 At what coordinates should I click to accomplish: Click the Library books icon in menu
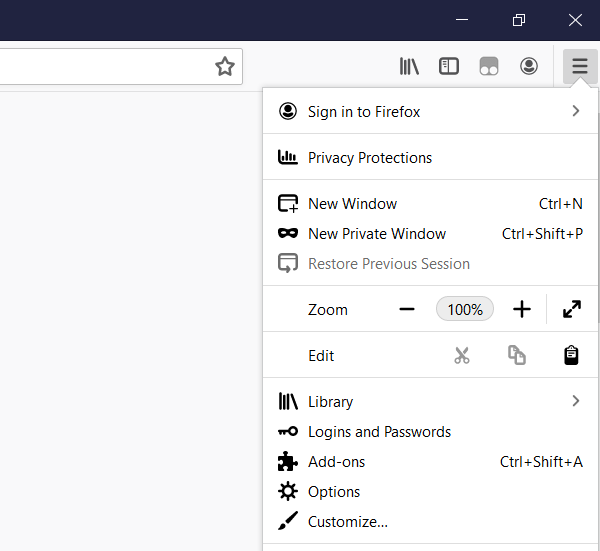288,401
